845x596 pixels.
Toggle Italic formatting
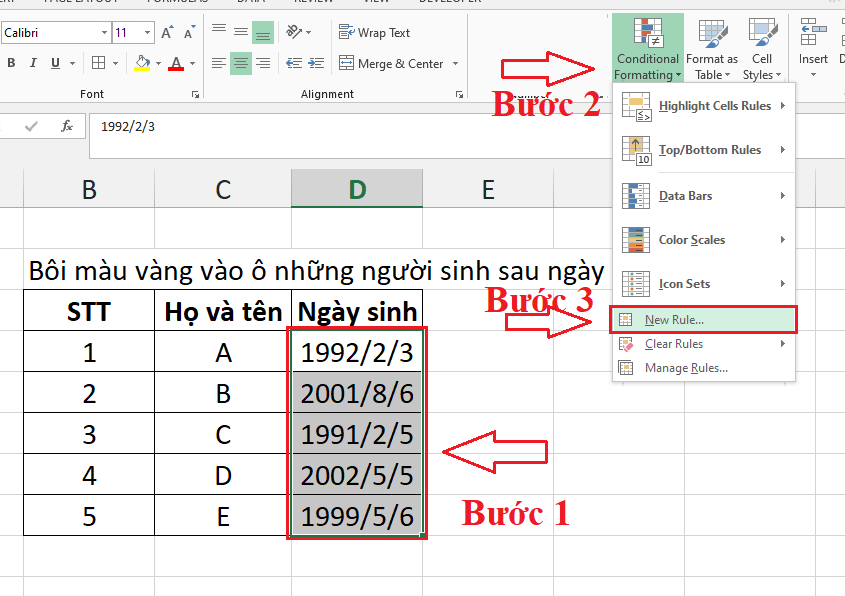coord(33,63)
